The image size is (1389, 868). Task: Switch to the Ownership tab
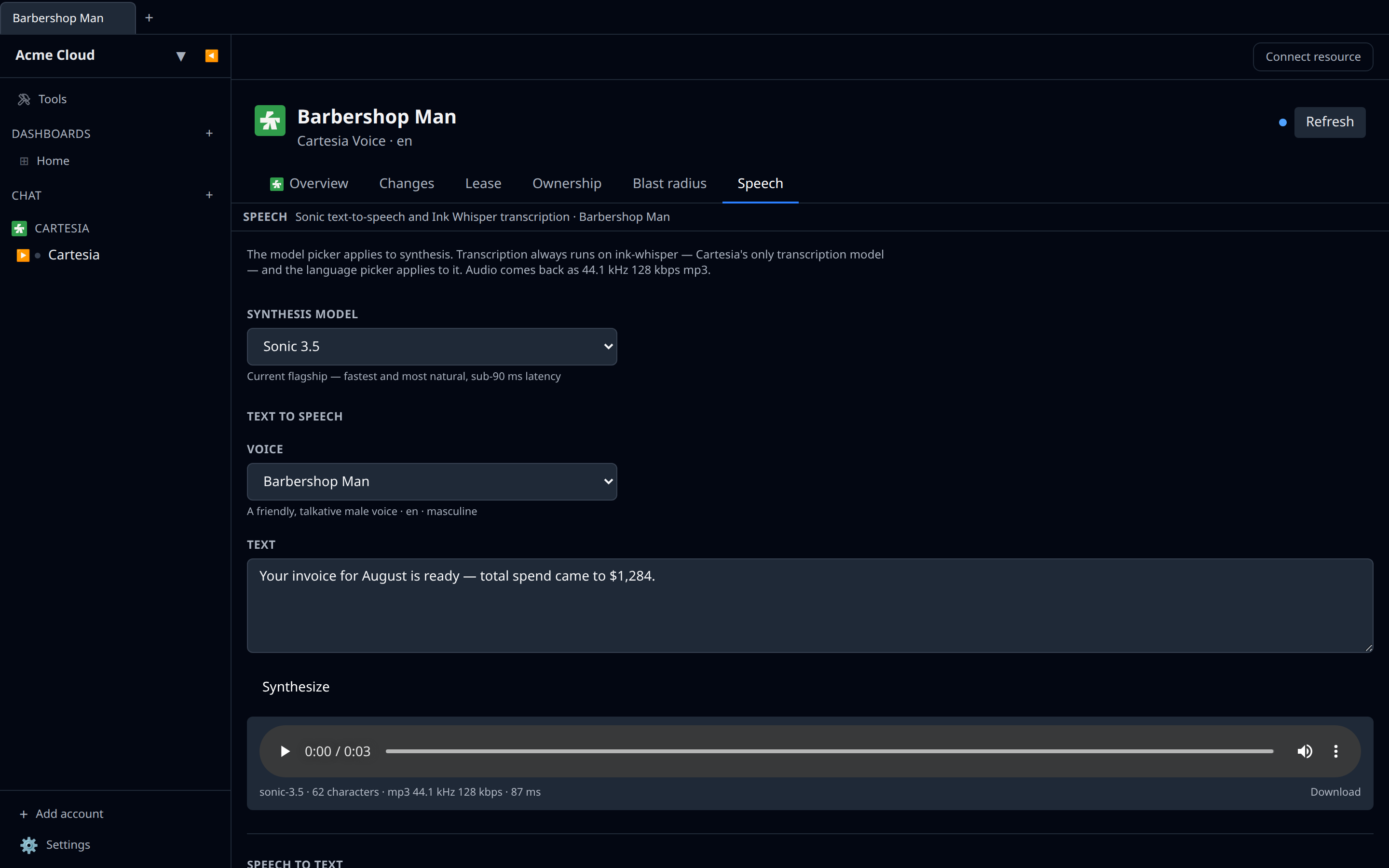click(567, 184)
